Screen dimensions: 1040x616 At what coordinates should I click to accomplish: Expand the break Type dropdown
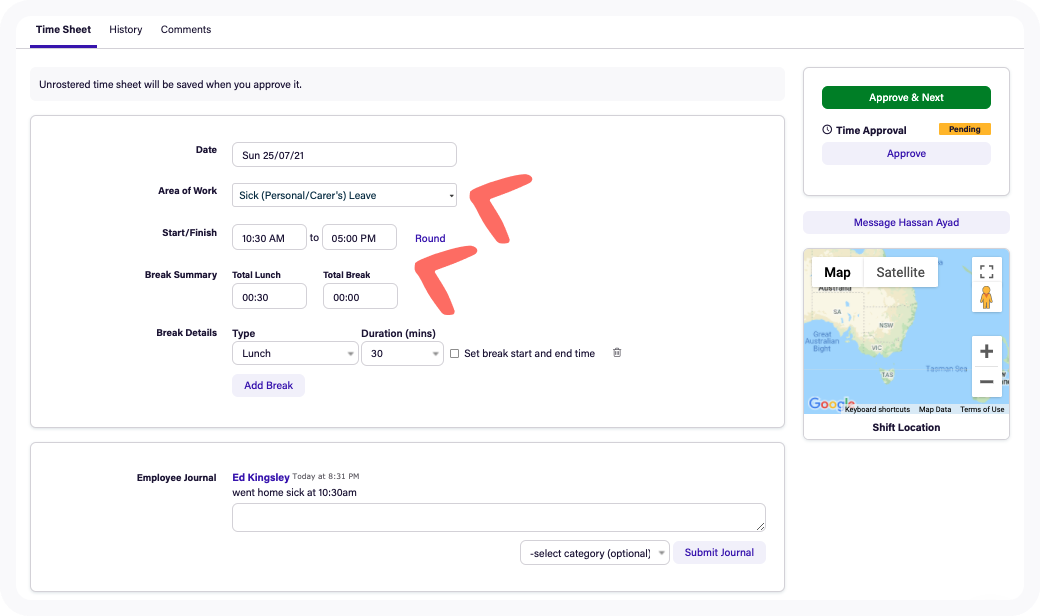click(295, 353)
